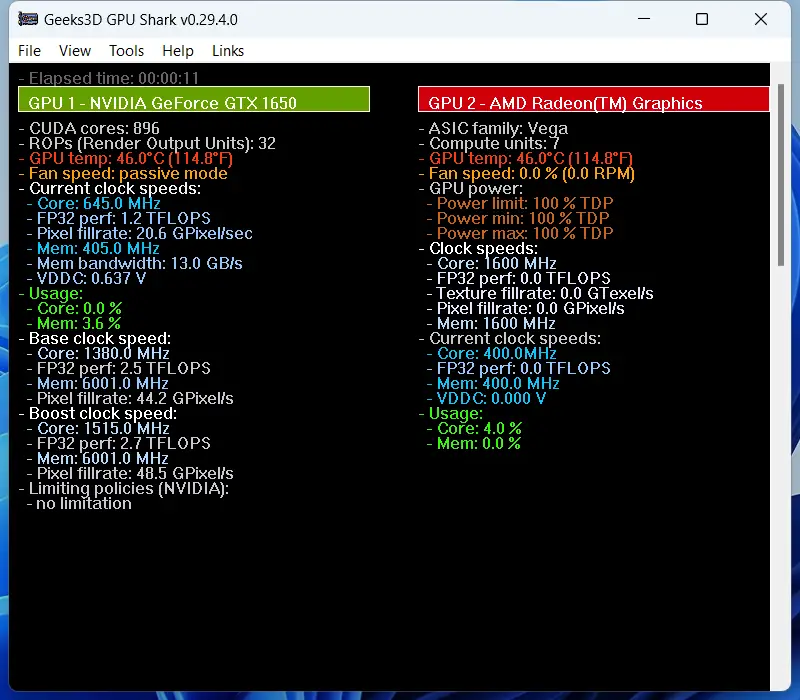The width and height of the screenshot is (800, 700).
Task: Click Limiting policies (NVIDIA) heading
Action: point(124,488)
